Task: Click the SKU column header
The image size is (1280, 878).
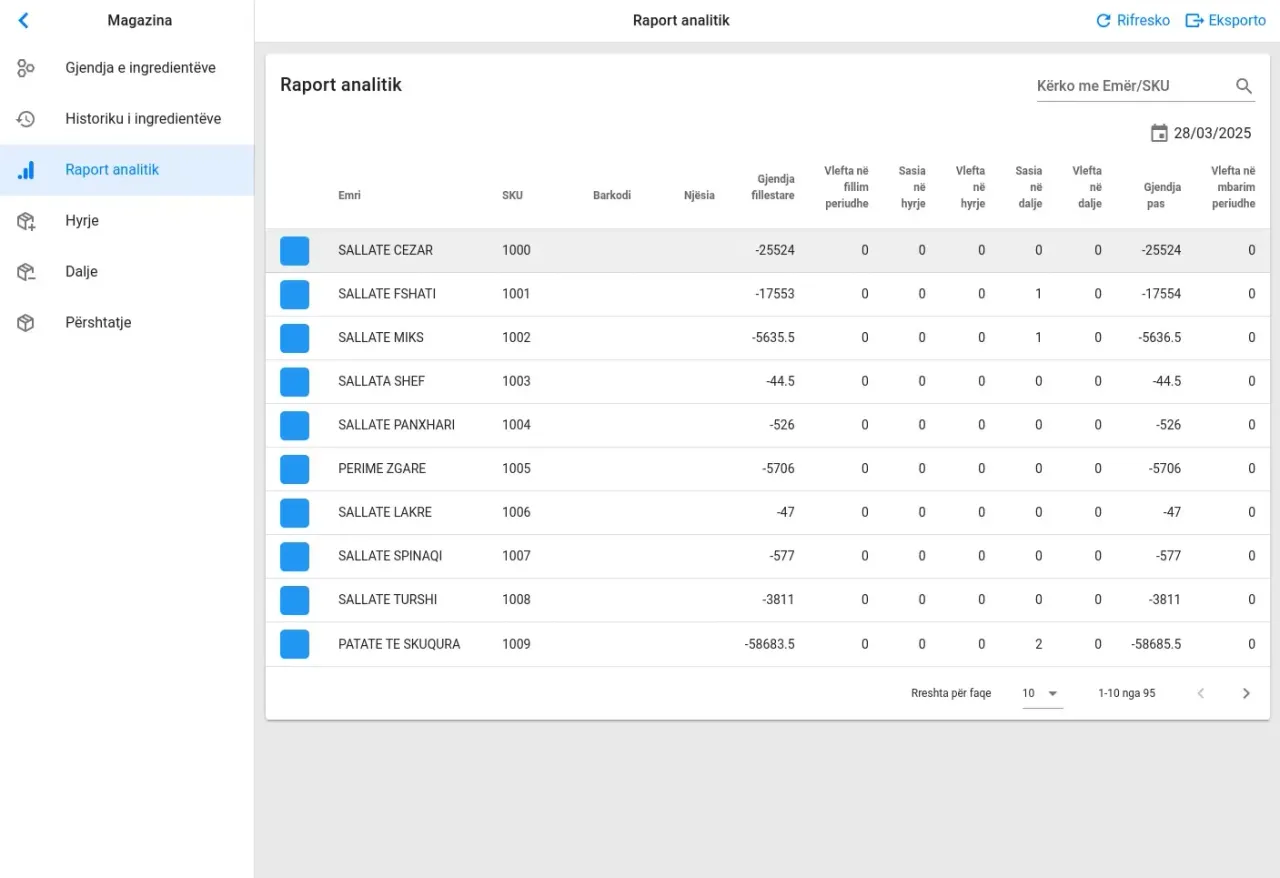Action: click(x=512, y=195)
